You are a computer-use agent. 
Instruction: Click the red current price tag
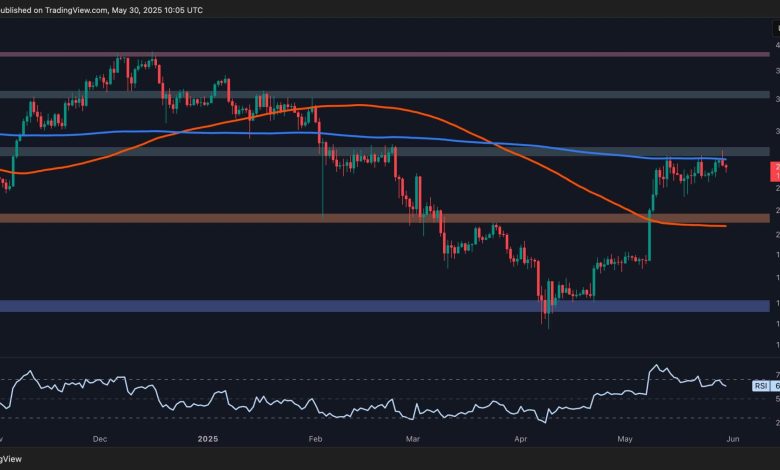pyautogui.click(x=775, y=172)
